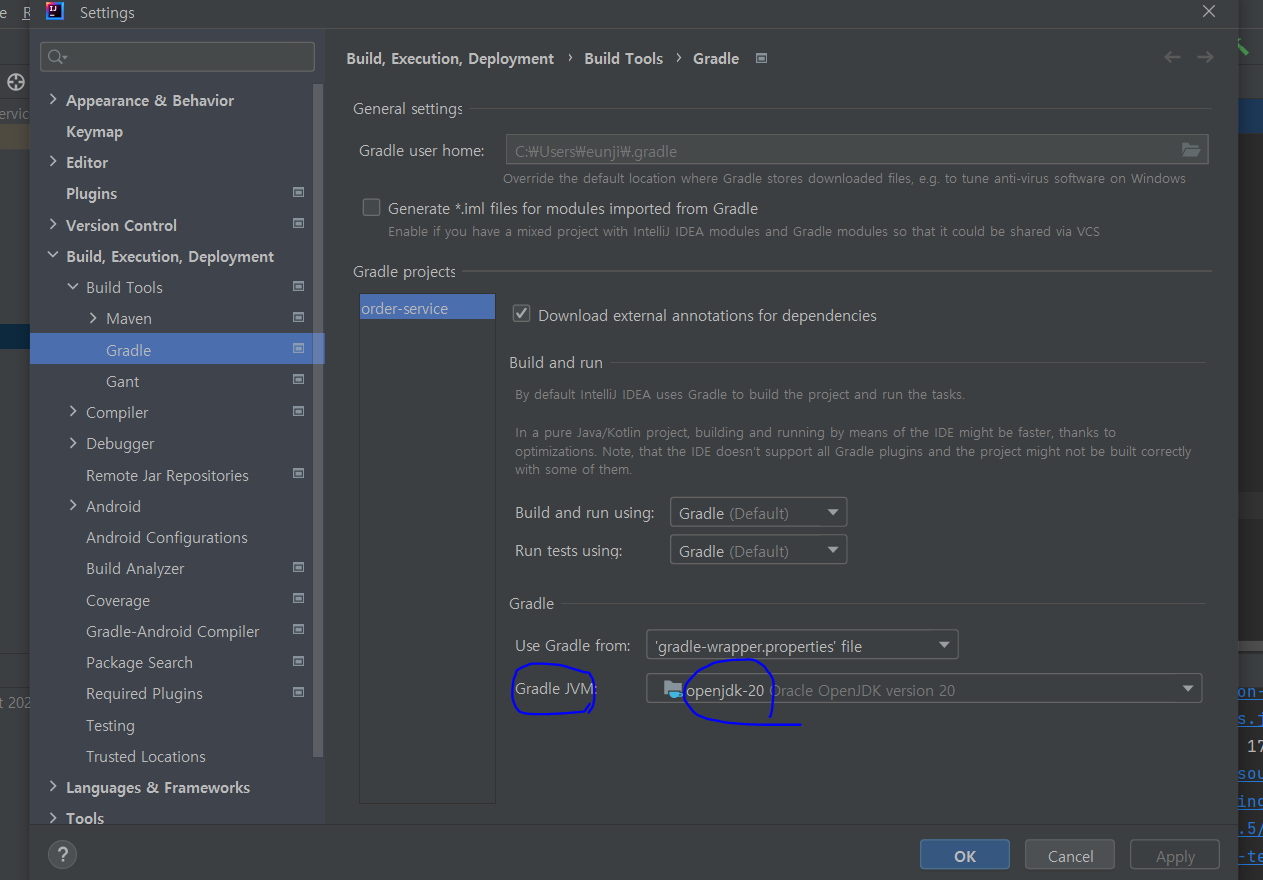Click the project-level settings icon next to Gradle breadcrumb
1263x880 pixels.
click(761, 58)
